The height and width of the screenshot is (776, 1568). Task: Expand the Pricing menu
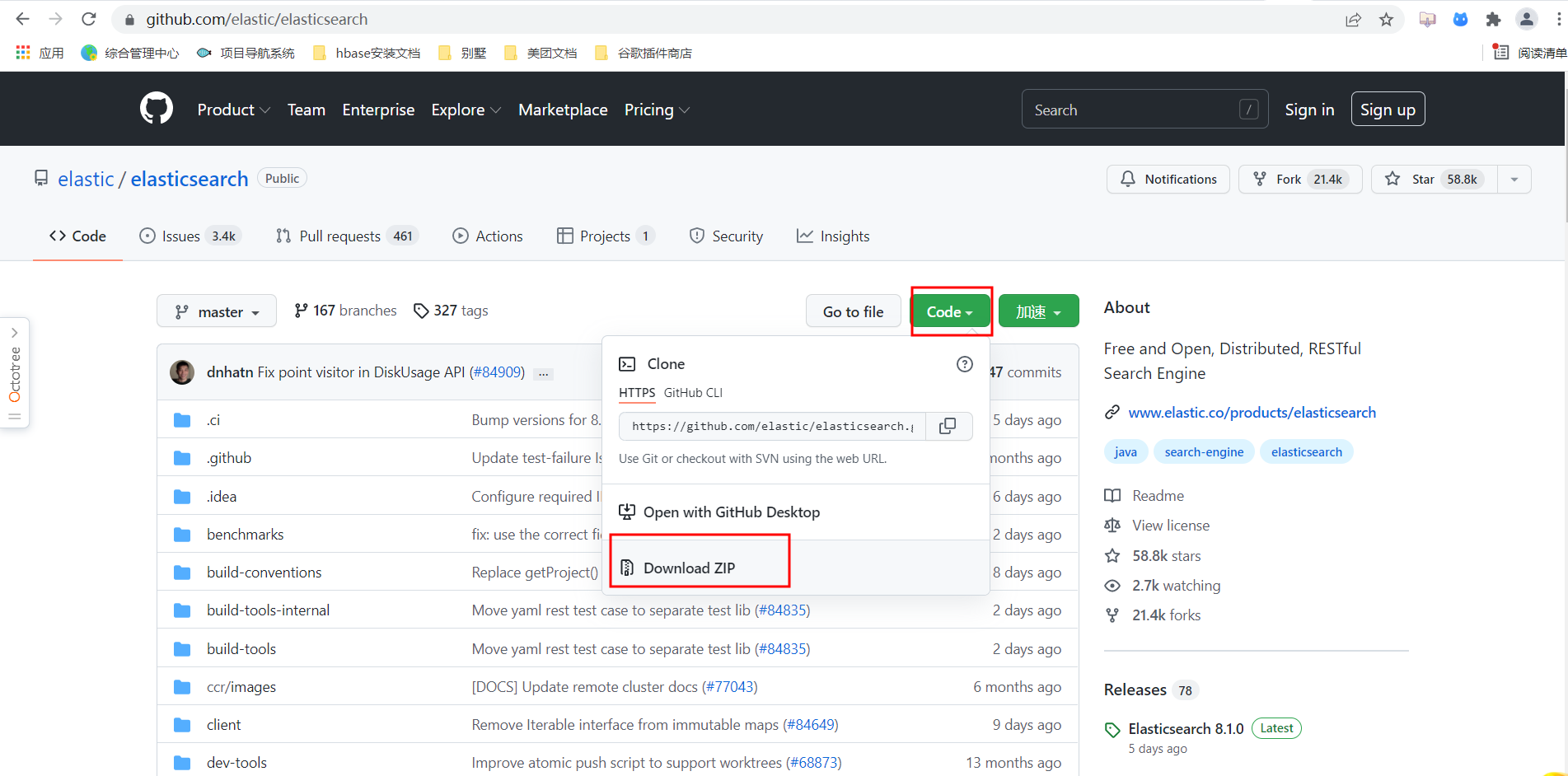657,110
